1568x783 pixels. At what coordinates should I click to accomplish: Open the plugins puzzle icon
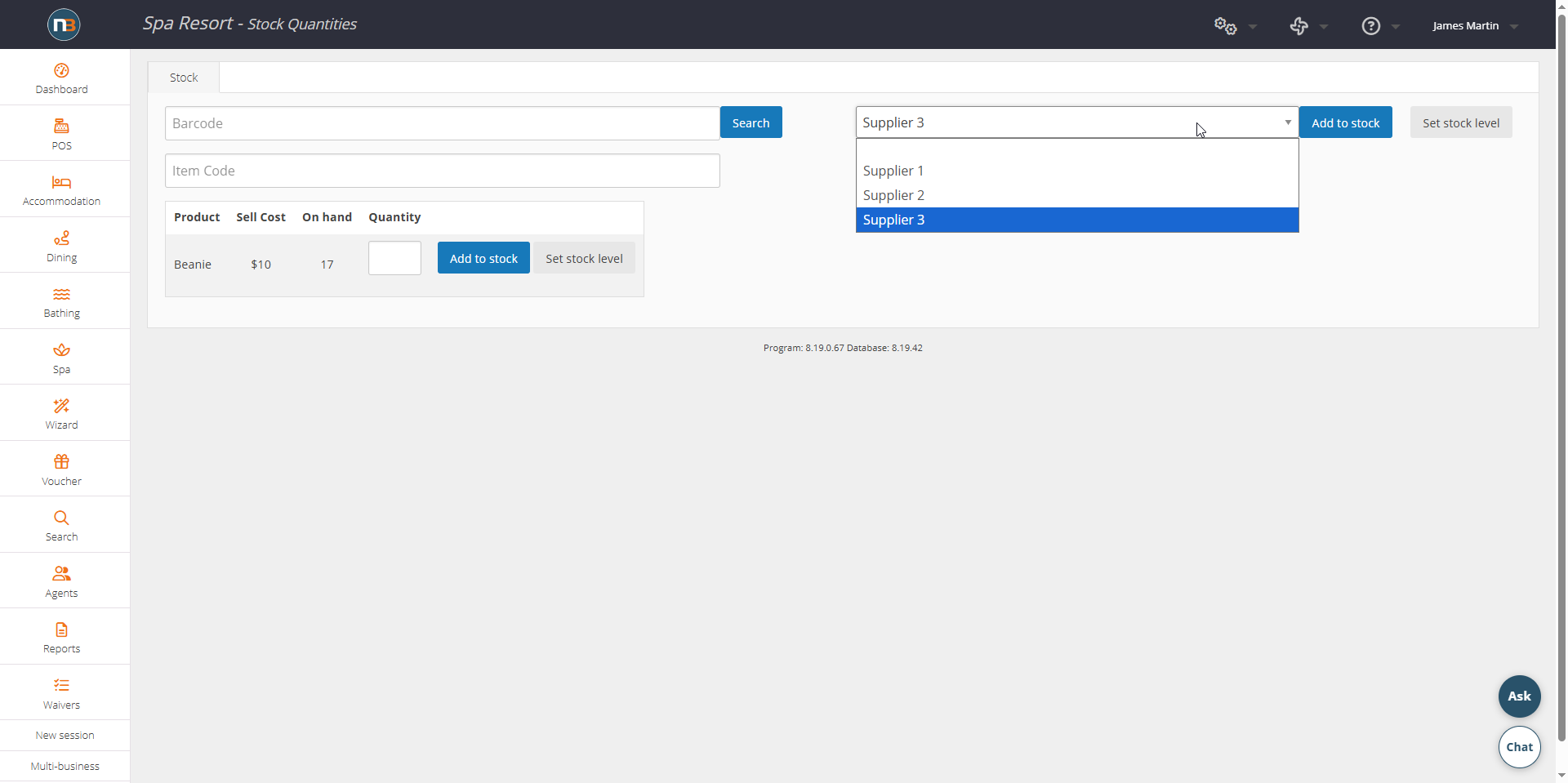(x=1298, y=26)
